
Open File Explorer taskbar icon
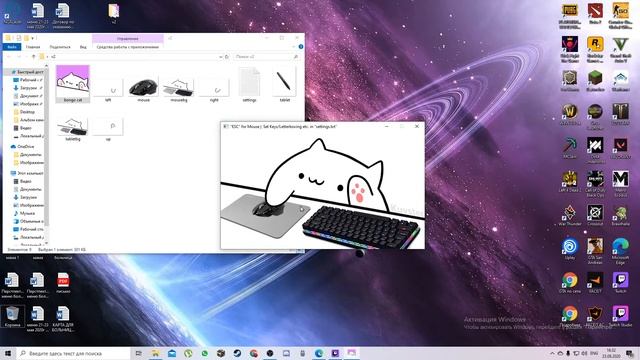(x=155, y=353)
